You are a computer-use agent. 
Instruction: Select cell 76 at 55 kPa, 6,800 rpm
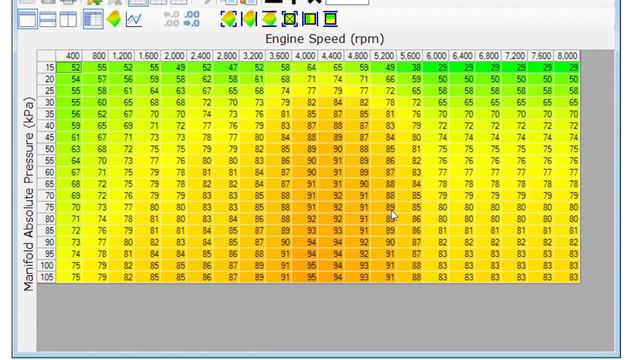[x=489, y=161]
